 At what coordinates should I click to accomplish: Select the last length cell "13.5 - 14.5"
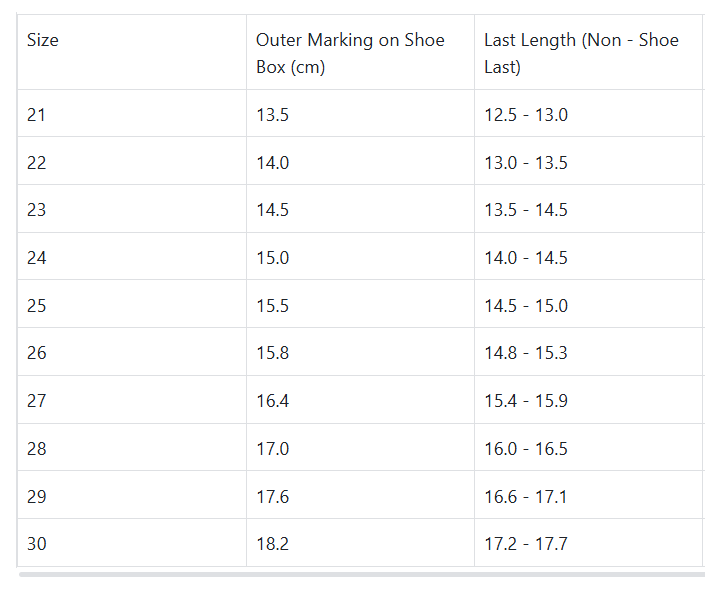coord(526,210)
